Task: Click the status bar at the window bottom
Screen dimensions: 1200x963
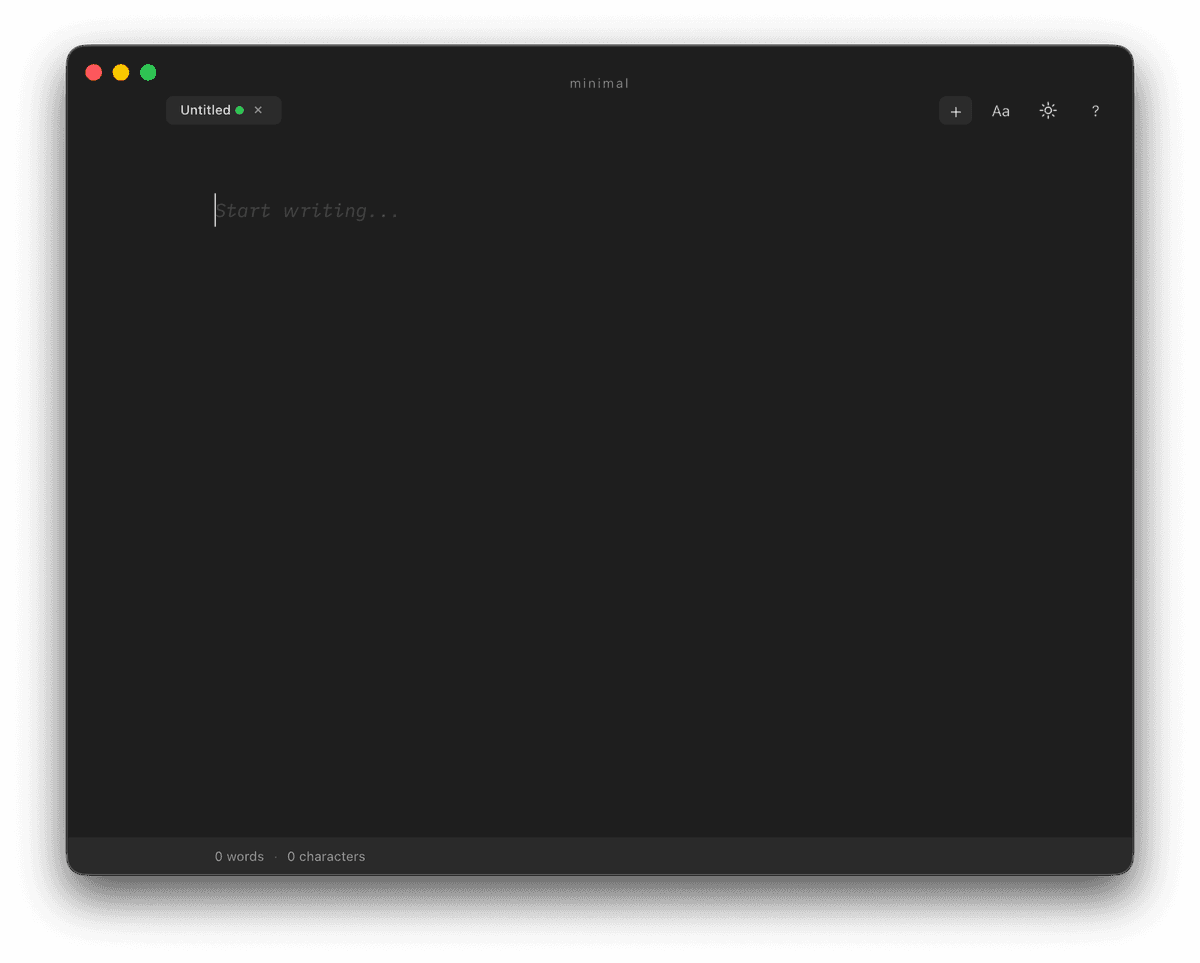Action: coord(600,856)
